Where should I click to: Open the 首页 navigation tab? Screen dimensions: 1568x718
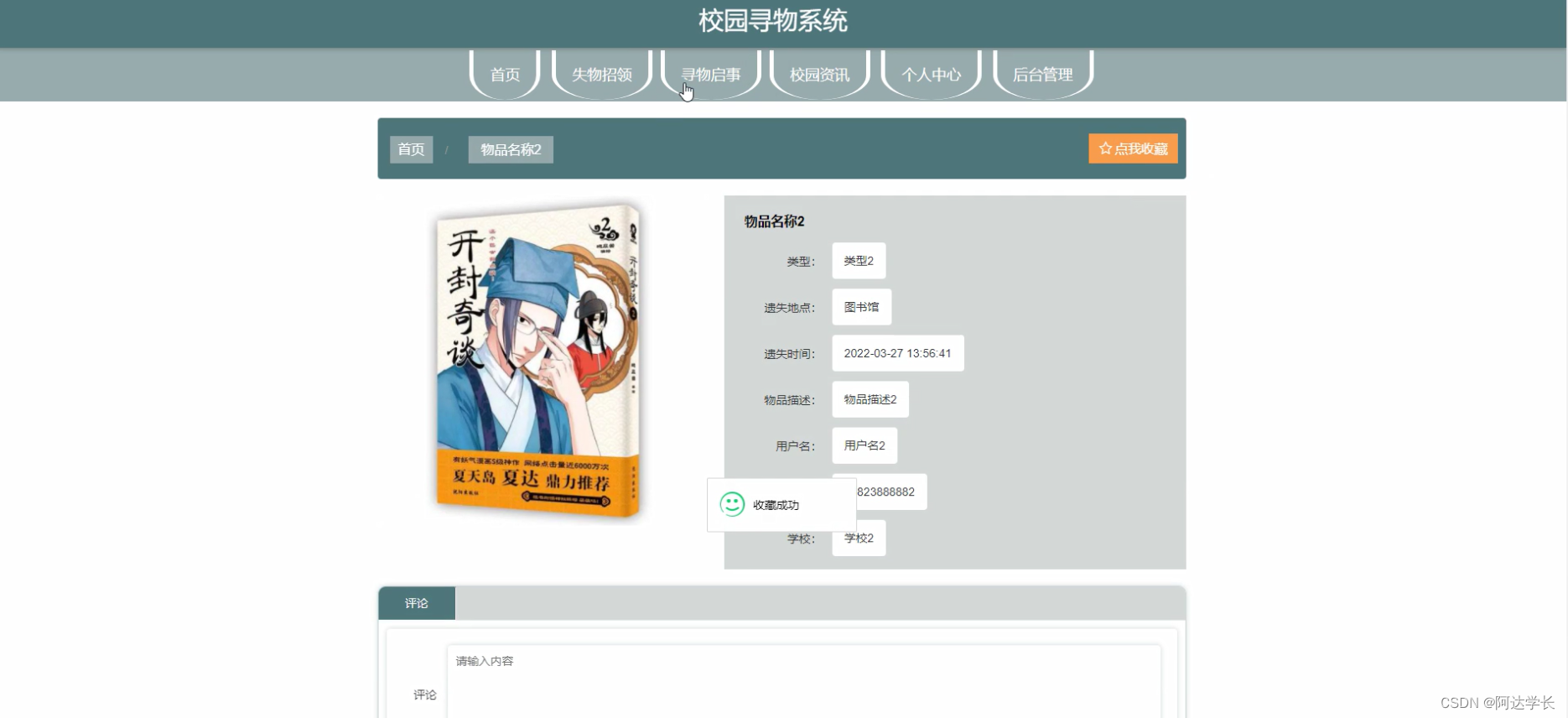[505, 75]
